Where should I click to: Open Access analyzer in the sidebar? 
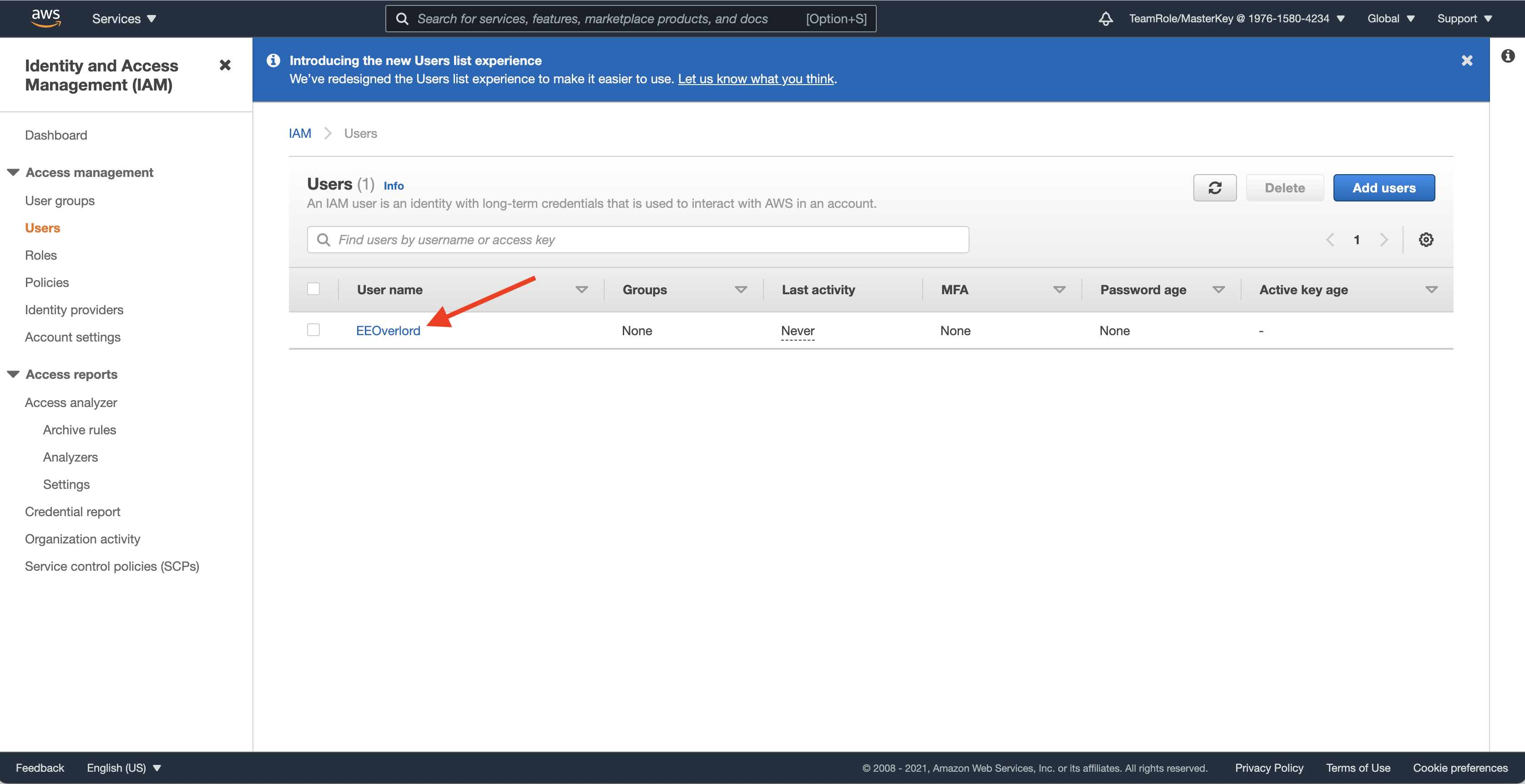[x=71, y=402]
